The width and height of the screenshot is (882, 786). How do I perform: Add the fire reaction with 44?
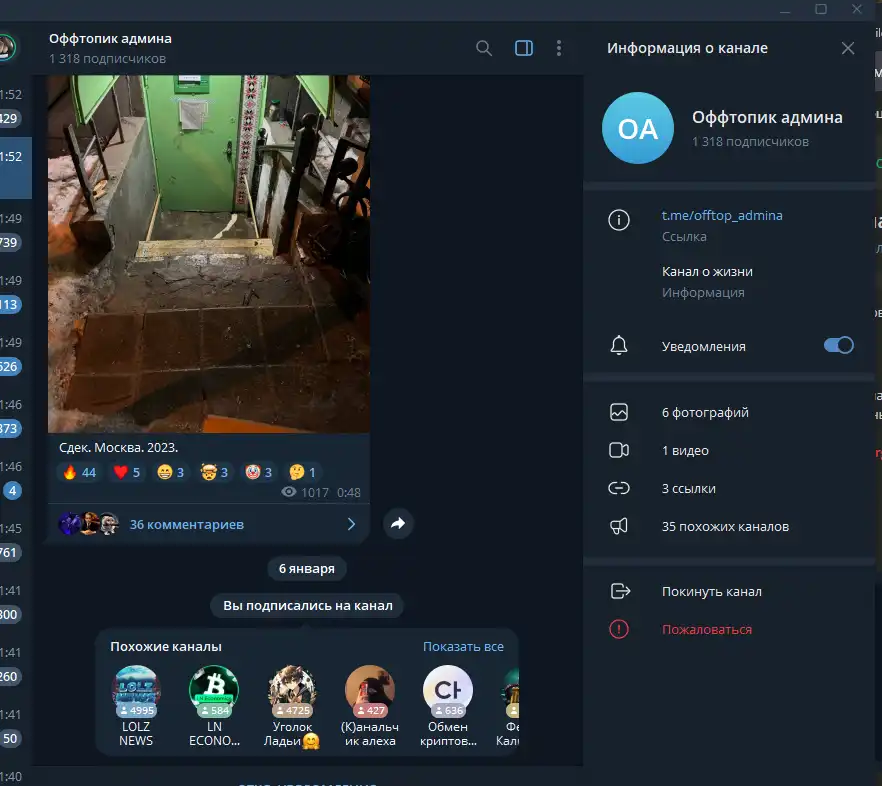pos(79,473)
